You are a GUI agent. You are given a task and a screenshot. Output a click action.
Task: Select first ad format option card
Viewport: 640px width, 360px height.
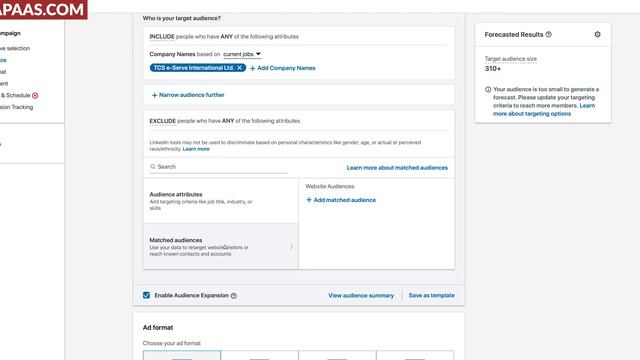[182, 355]
